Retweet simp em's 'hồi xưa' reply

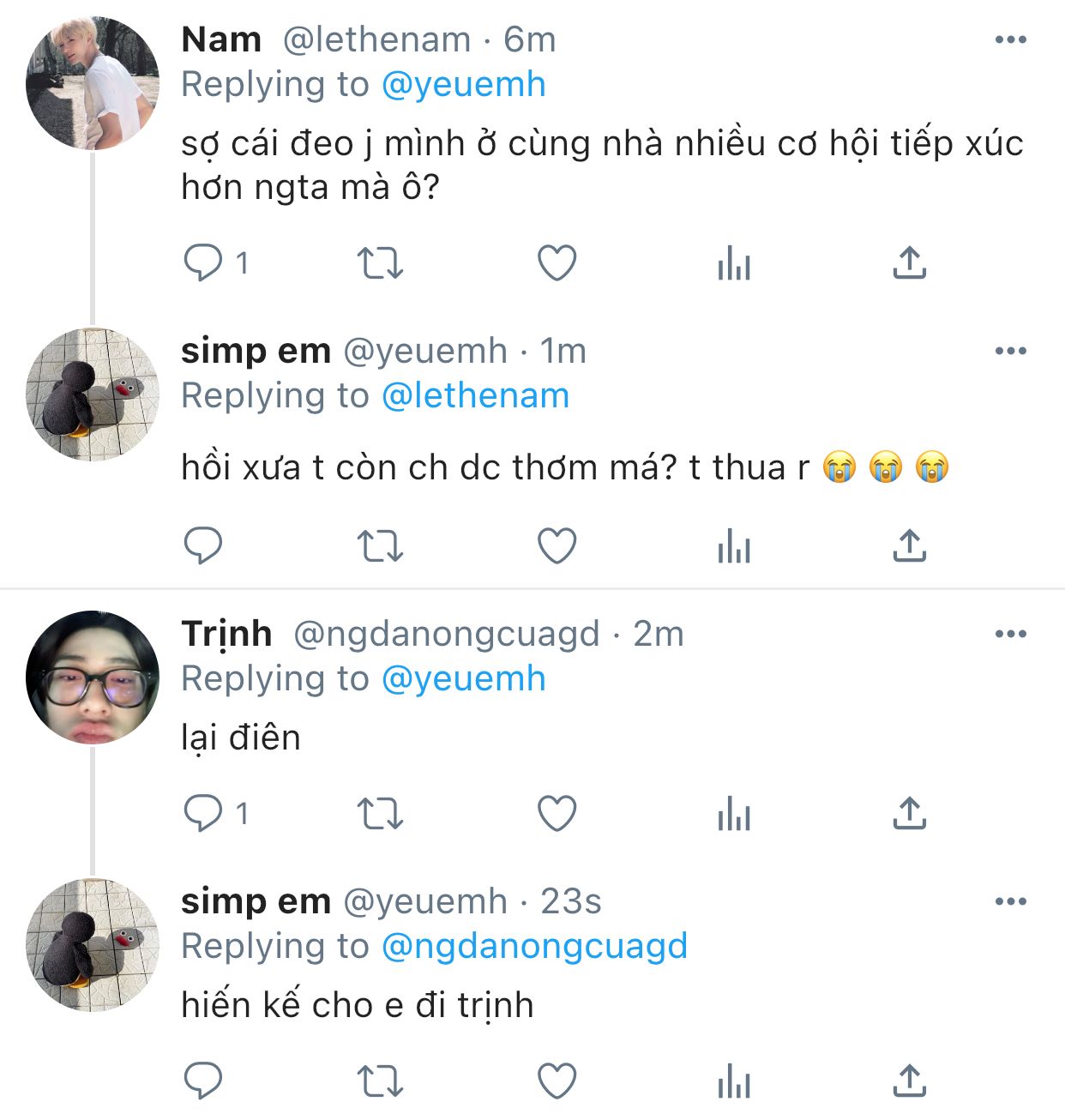pyautogui.click(x=379, y=545)
